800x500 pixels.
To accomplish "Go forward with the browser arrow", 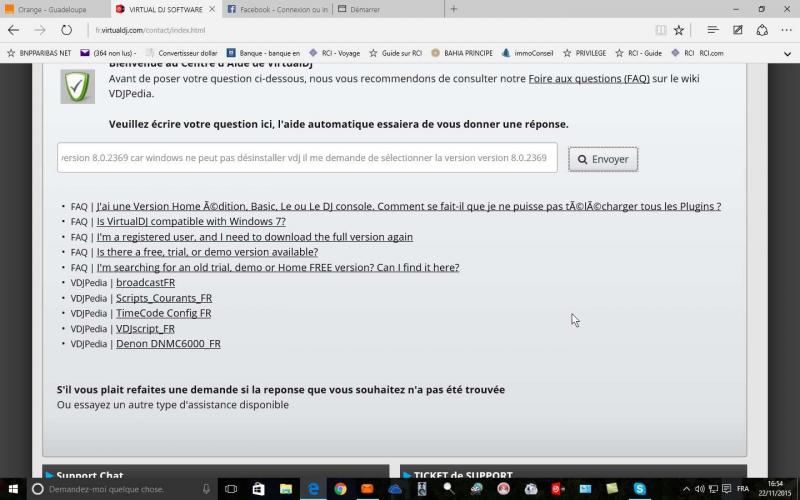I will tap(40, 30).
